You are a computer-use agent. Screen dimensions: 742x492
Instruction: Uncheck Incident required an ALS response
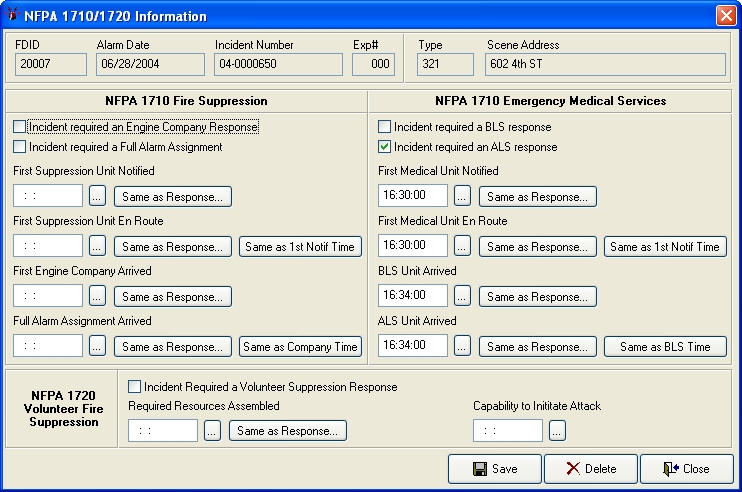(384, 147)
